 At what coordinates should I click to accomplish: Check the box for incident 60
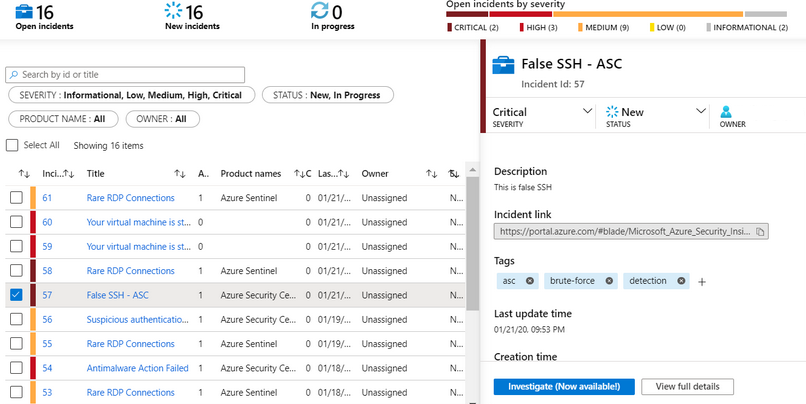pyautogui.click(x=16, y=222)
